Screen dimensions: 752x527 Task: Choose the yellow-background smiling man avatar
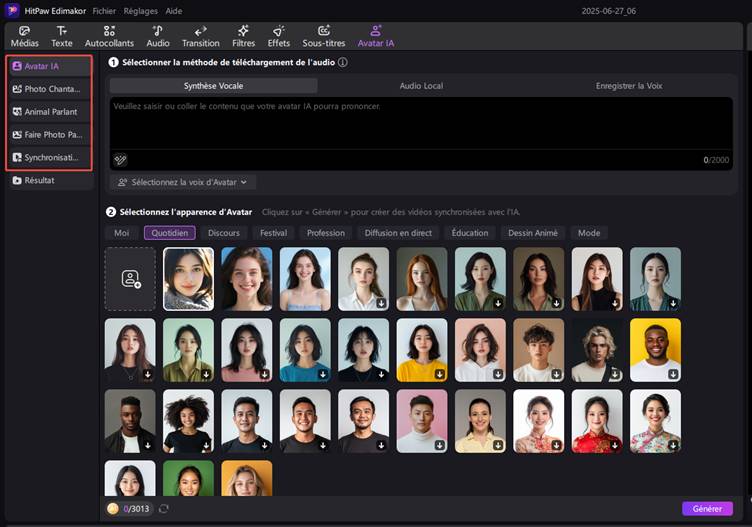click(x=656, y=350)
